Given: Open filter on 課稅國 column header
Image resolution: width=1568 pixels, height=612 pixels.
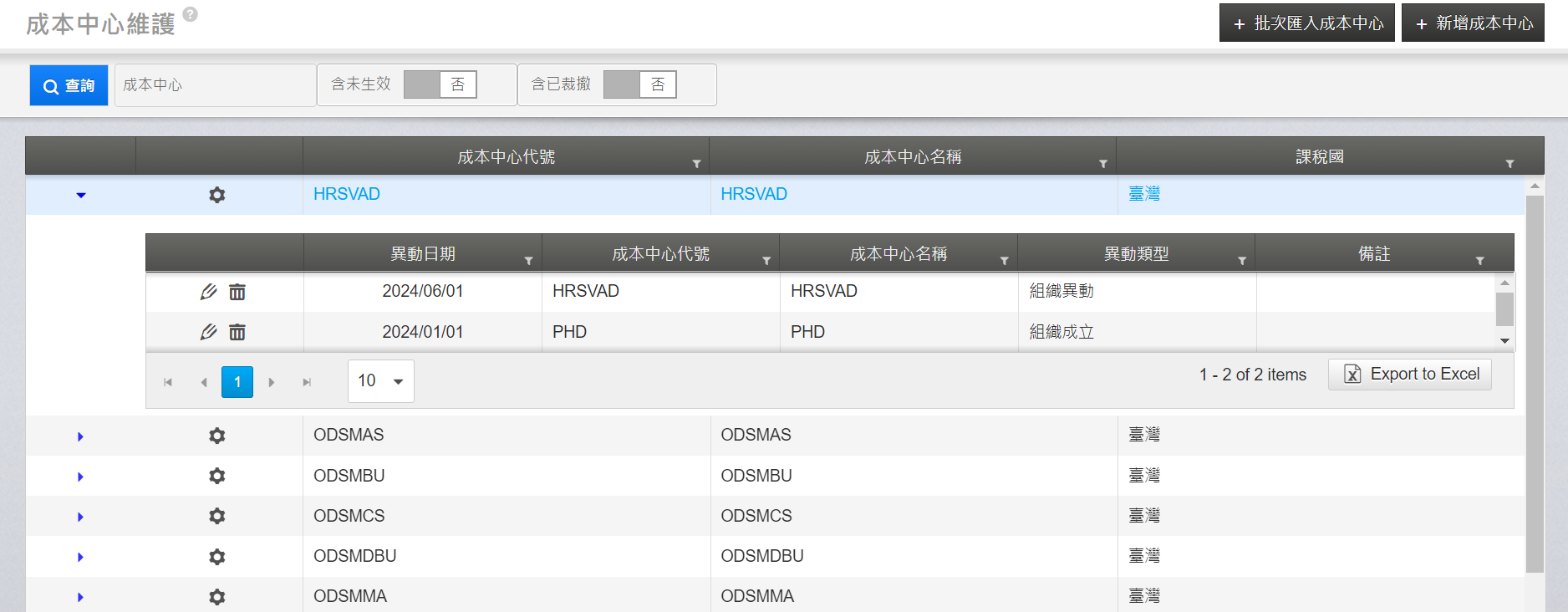Looking at the screenshot, I should pos(1509,164).
